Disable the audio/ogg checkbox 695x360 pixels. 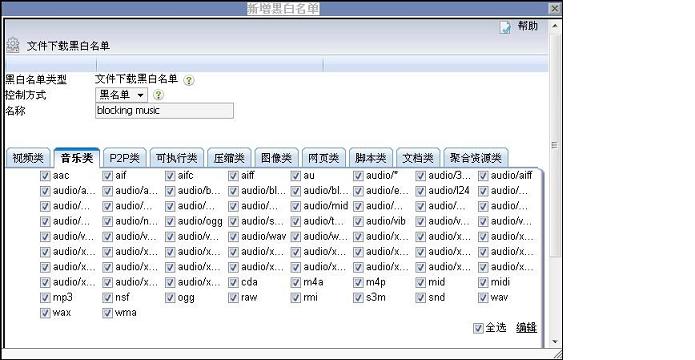(x=170, y=221)
